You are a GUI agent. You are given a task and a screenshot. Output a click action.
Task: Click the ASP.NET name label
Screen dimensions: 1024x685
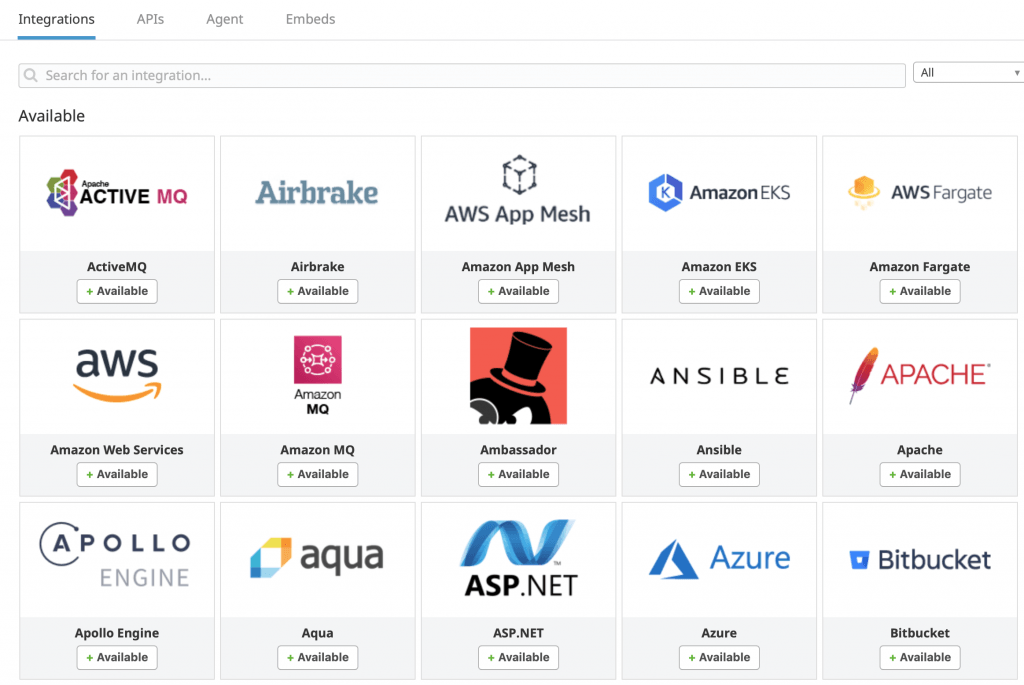tap(519, 633)
